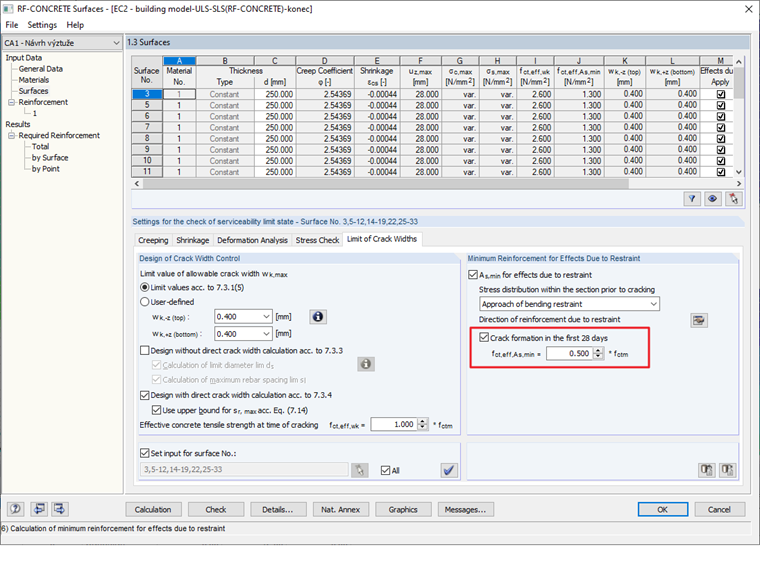
Task: Collapse the Required Reinforcement tree node
Action: (x=11, y=136)
